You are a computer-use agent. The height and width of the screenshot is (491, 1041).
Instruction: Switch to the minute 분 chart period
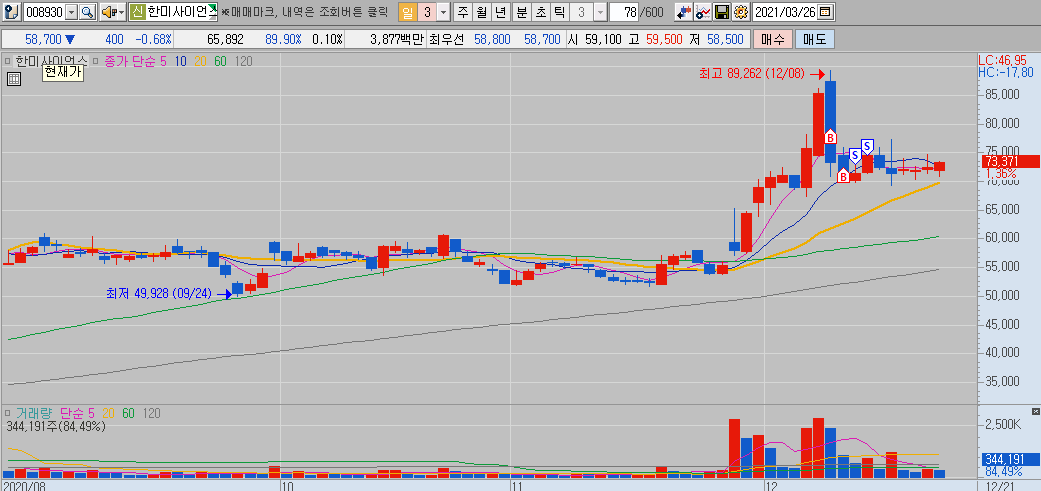[520, 12]
